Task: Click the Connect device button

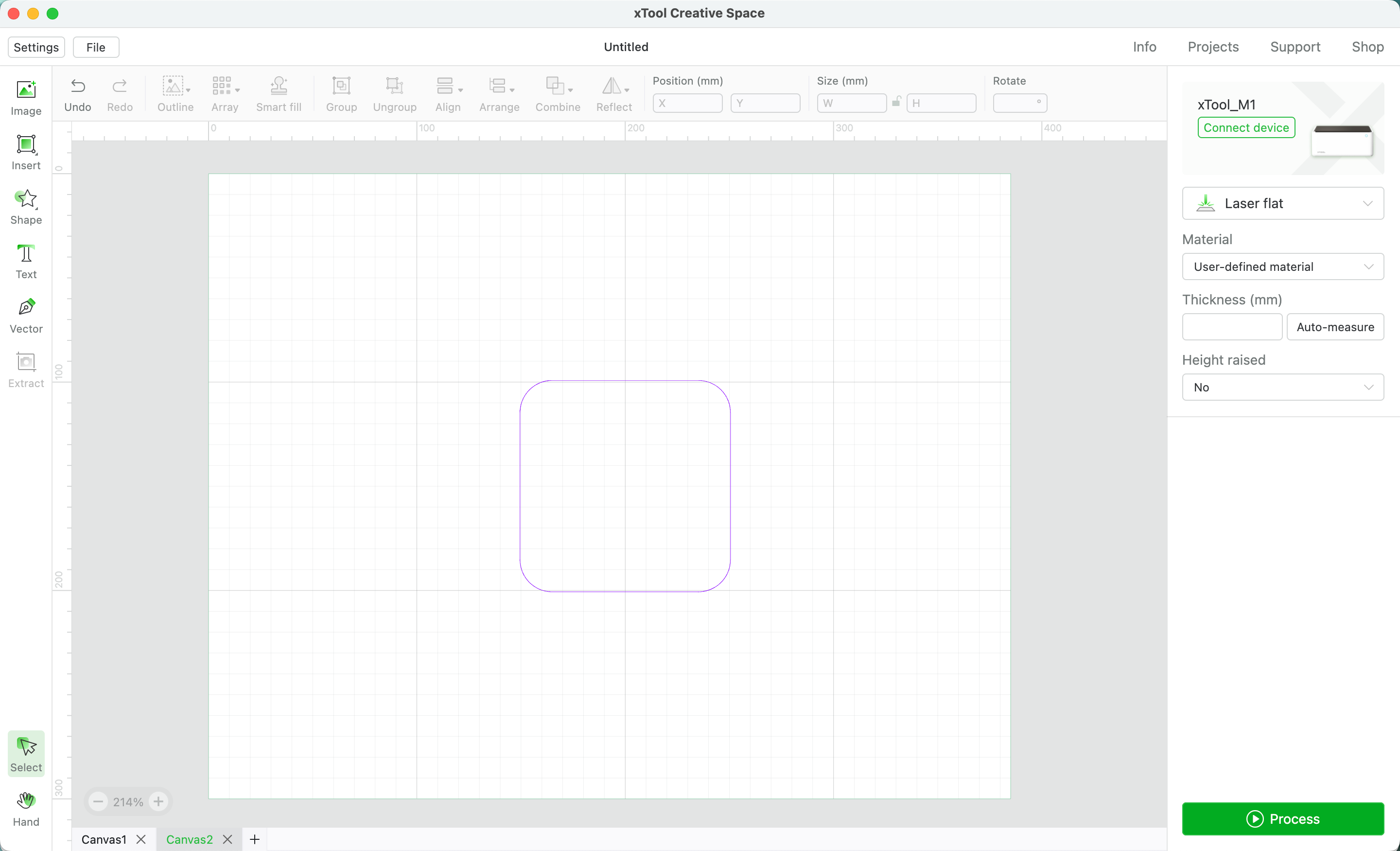Action: pyautogui.click(x=1245, y=126)
